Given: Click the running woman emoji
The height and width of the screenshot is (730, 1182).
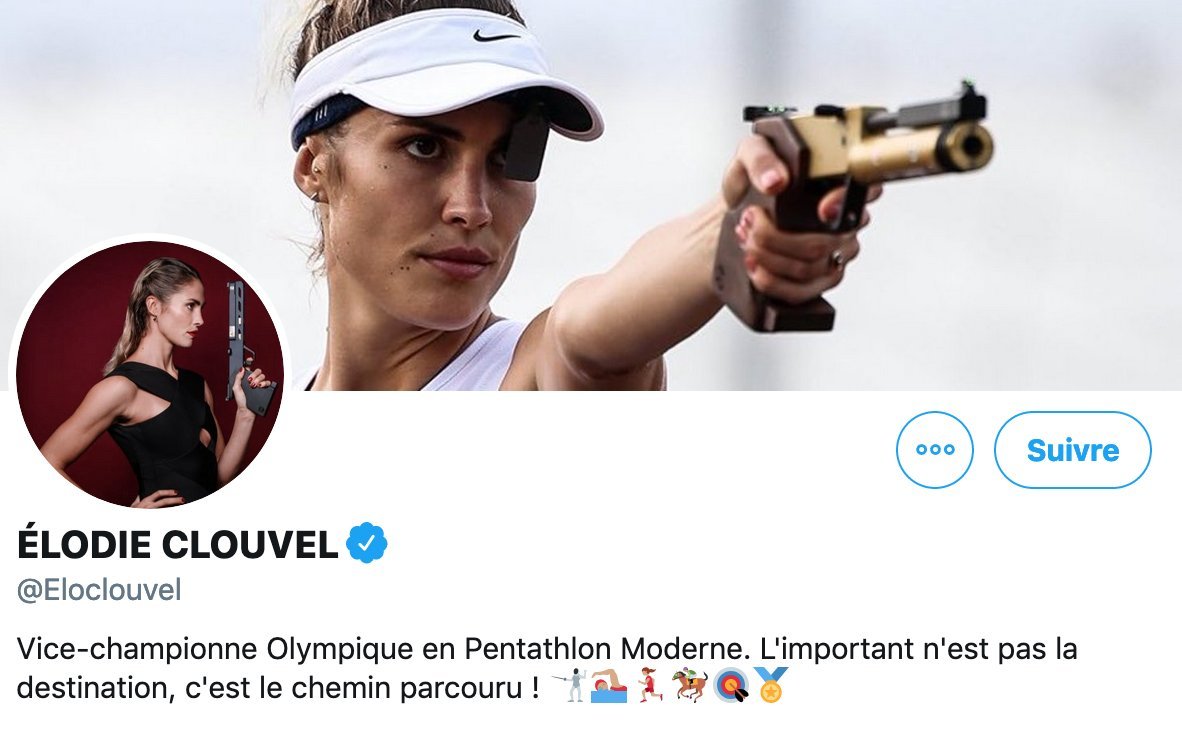Looking at the screenshot, I should pyautogui.click(x=650, y=686).
